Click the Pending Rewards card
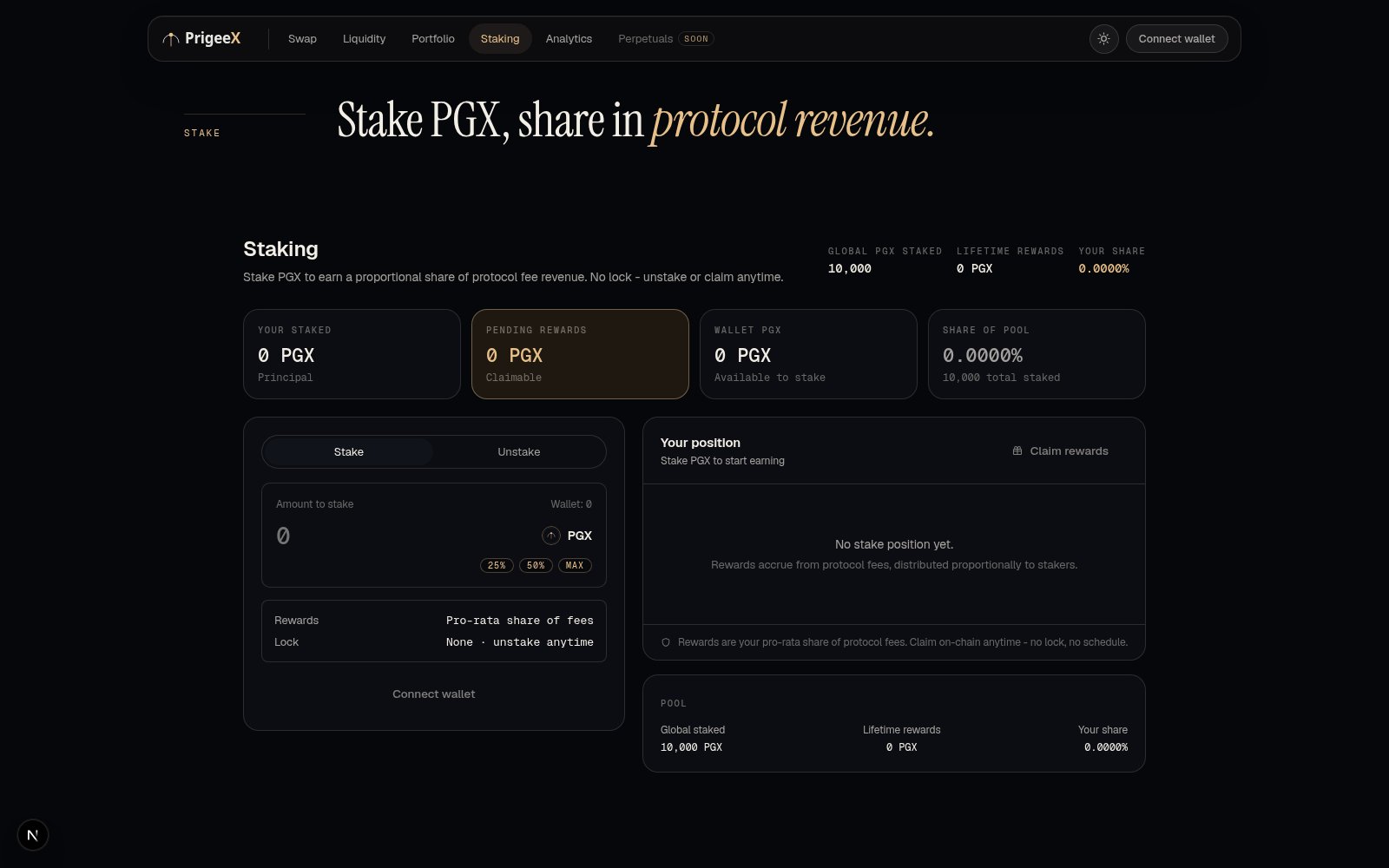Image resolution: width=1389 pixels, height=868 pixels. coord(580,354)
